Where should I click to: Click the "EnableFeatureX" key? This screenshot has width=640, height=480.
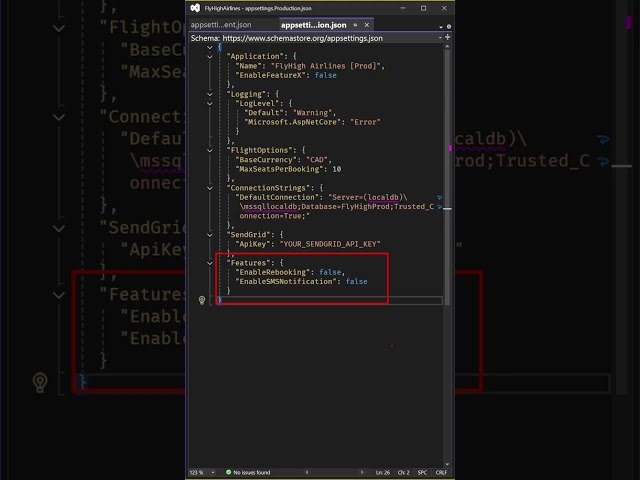pyautogui.click(x=271, y=75)
